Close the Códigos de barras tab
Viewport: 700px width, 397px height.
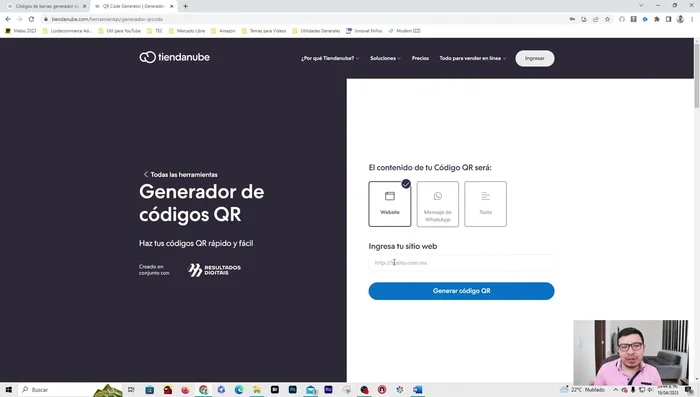click(x=84, y=6)
